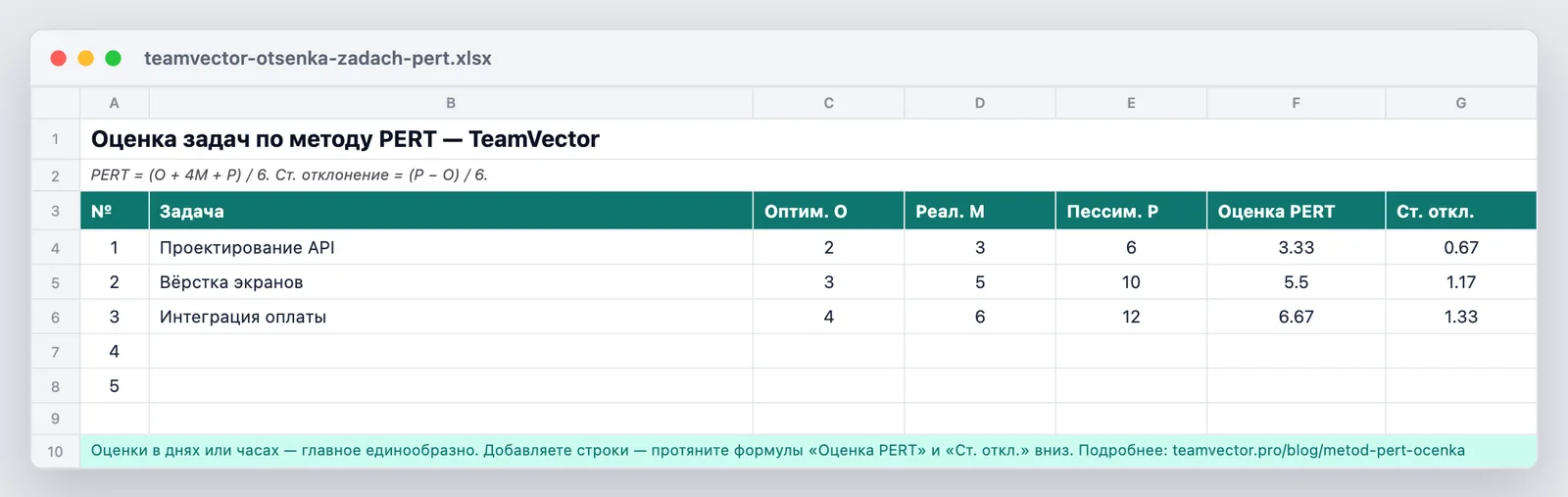Click realistic value 5 for Вёрстка экранов
Image resolution: width=1568 pixels, height=497 pixels.
[x=980, y=282]
